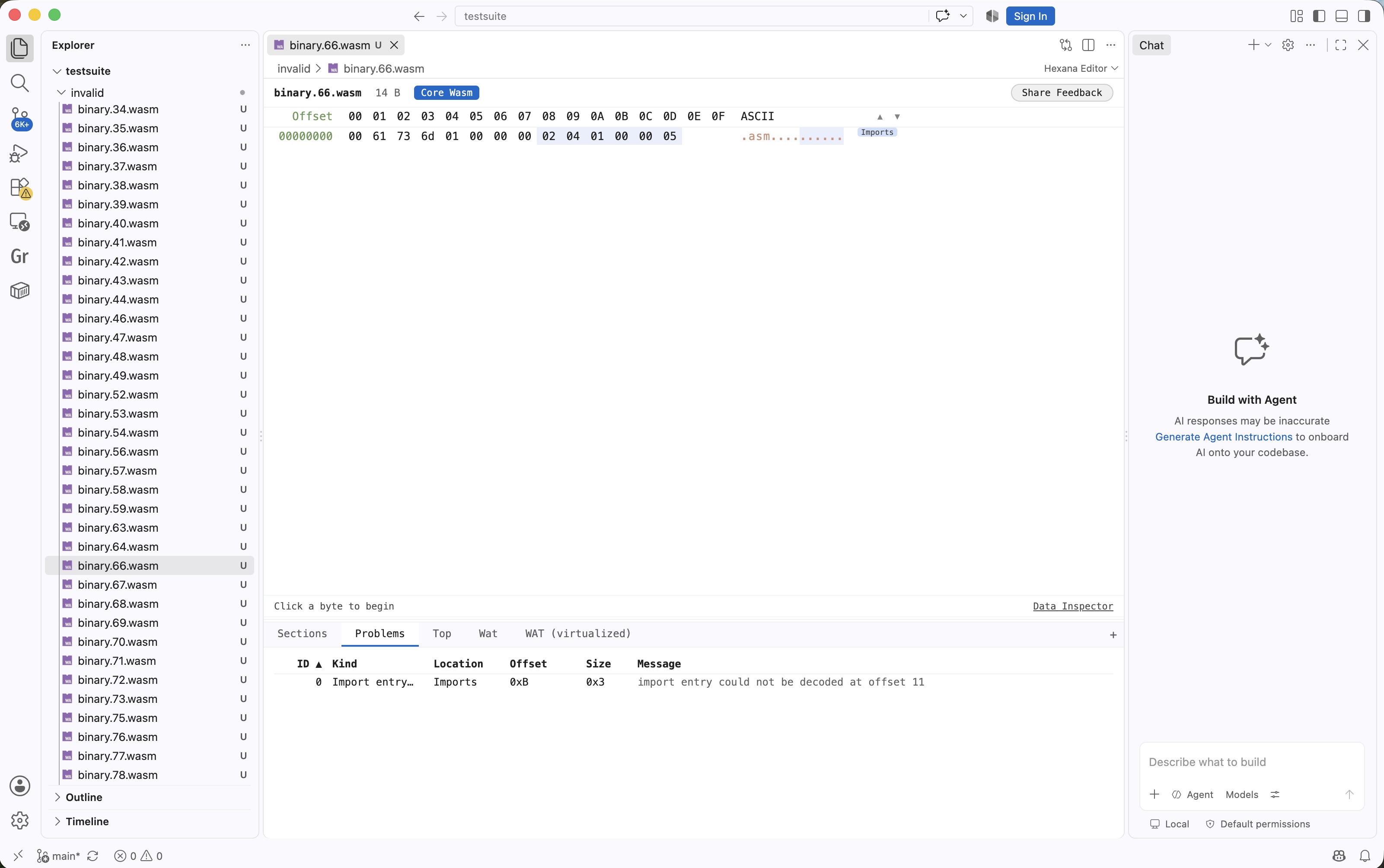Toggle the secondary side bar
1384x868 pixels.
(x=1364, y=16)
